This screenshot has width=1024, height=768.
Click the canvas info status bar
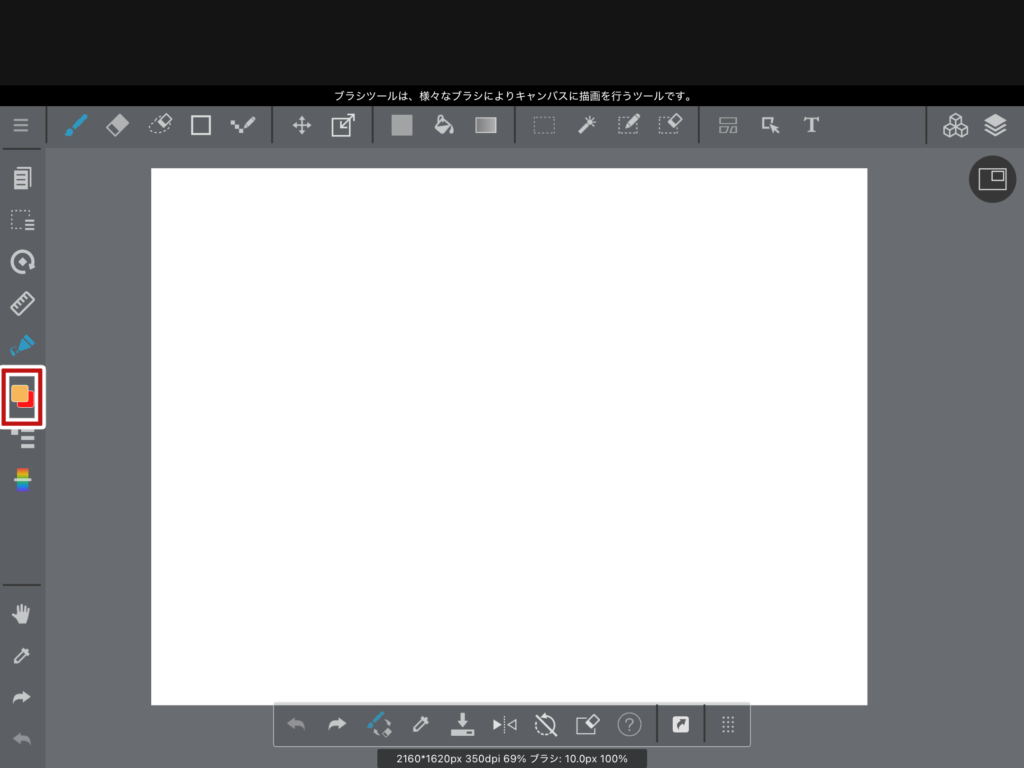(x=512, y=759)
